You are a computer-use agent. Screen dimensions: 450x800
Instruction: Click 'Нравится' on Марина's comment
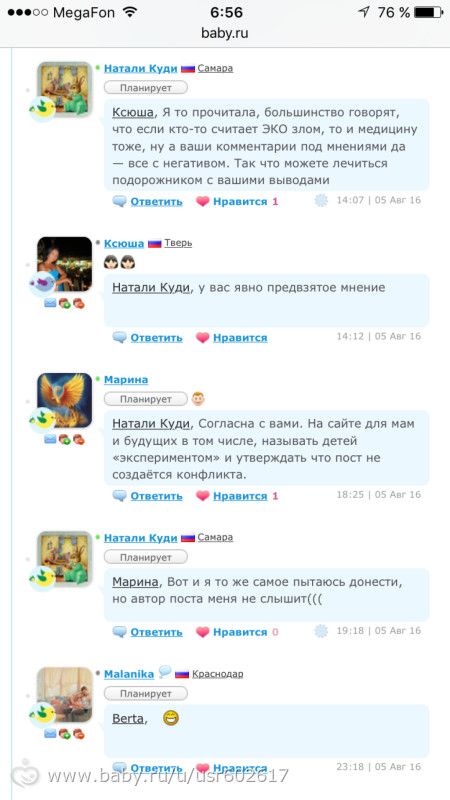click(x=240, y=496)
